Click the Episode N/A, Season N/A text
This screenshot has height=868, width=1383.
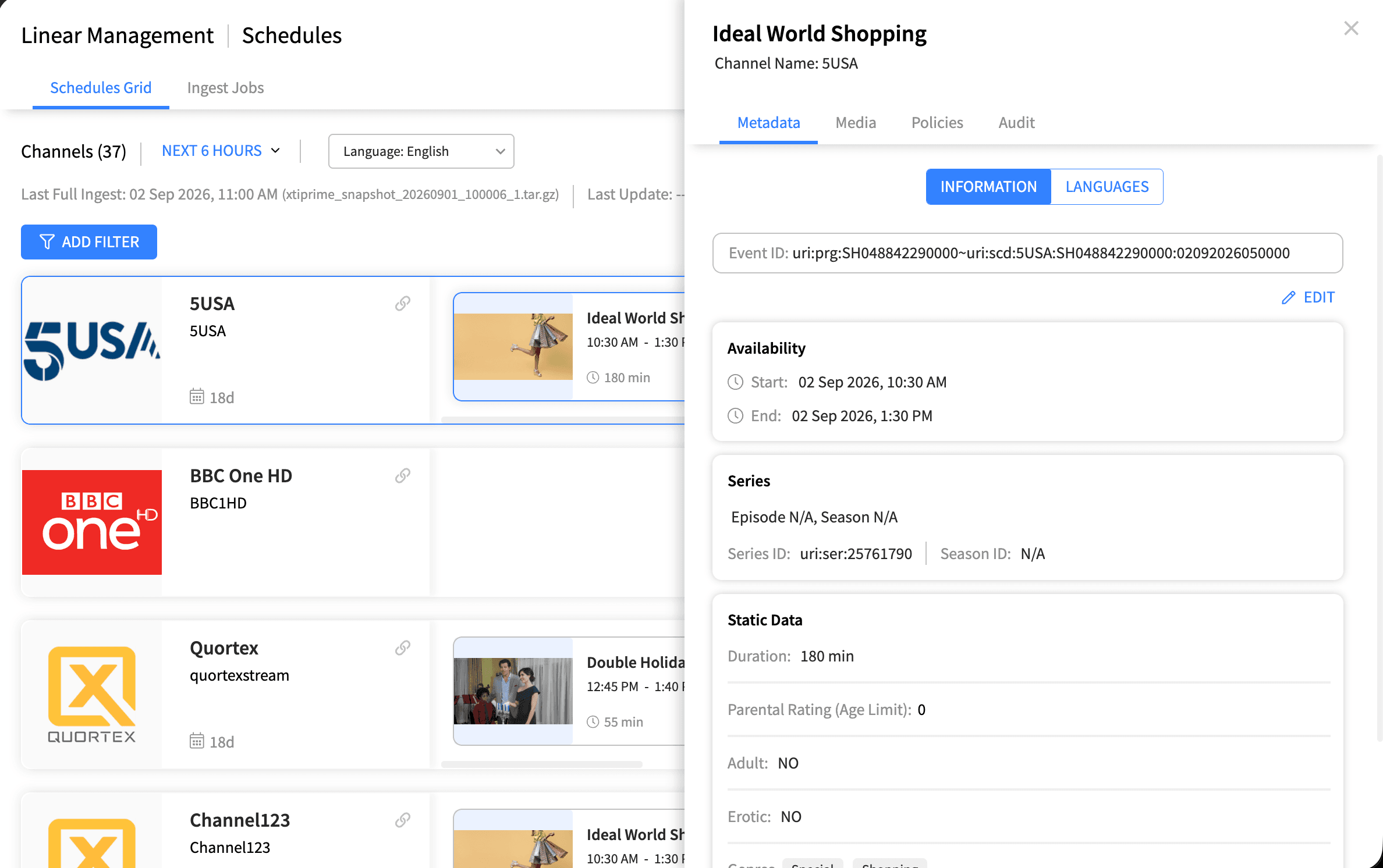tap(814, 517)
